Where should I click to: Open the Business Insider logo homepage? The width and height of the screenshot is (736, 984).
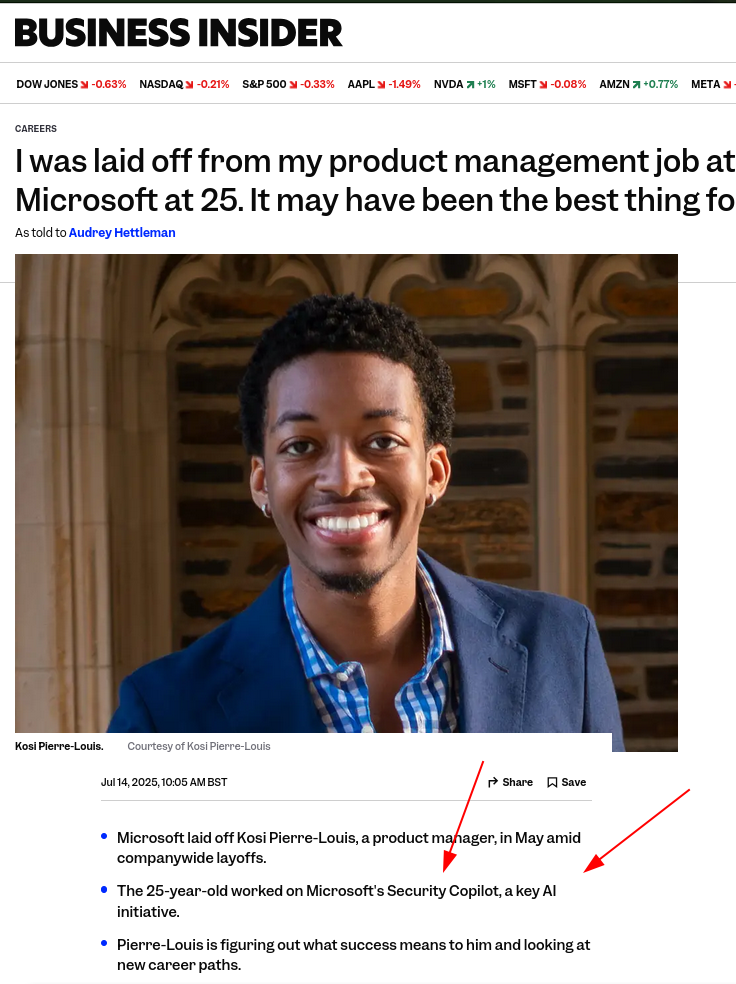pos(178,33)
